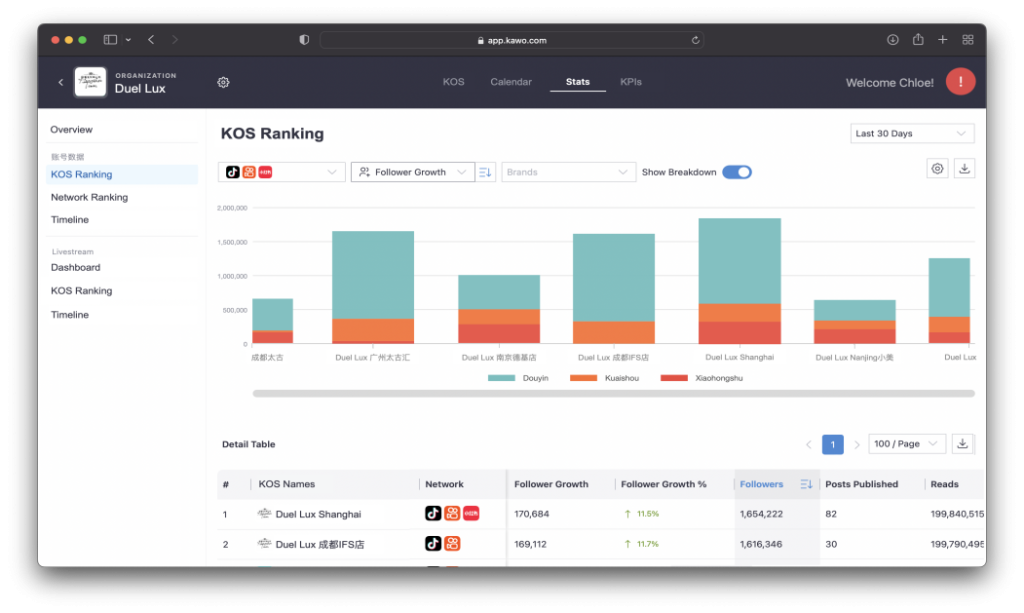Download the KOS Ranking chart
This screenshot has width=1024, height=613.
pyautogui.click(x=964, y=169)
